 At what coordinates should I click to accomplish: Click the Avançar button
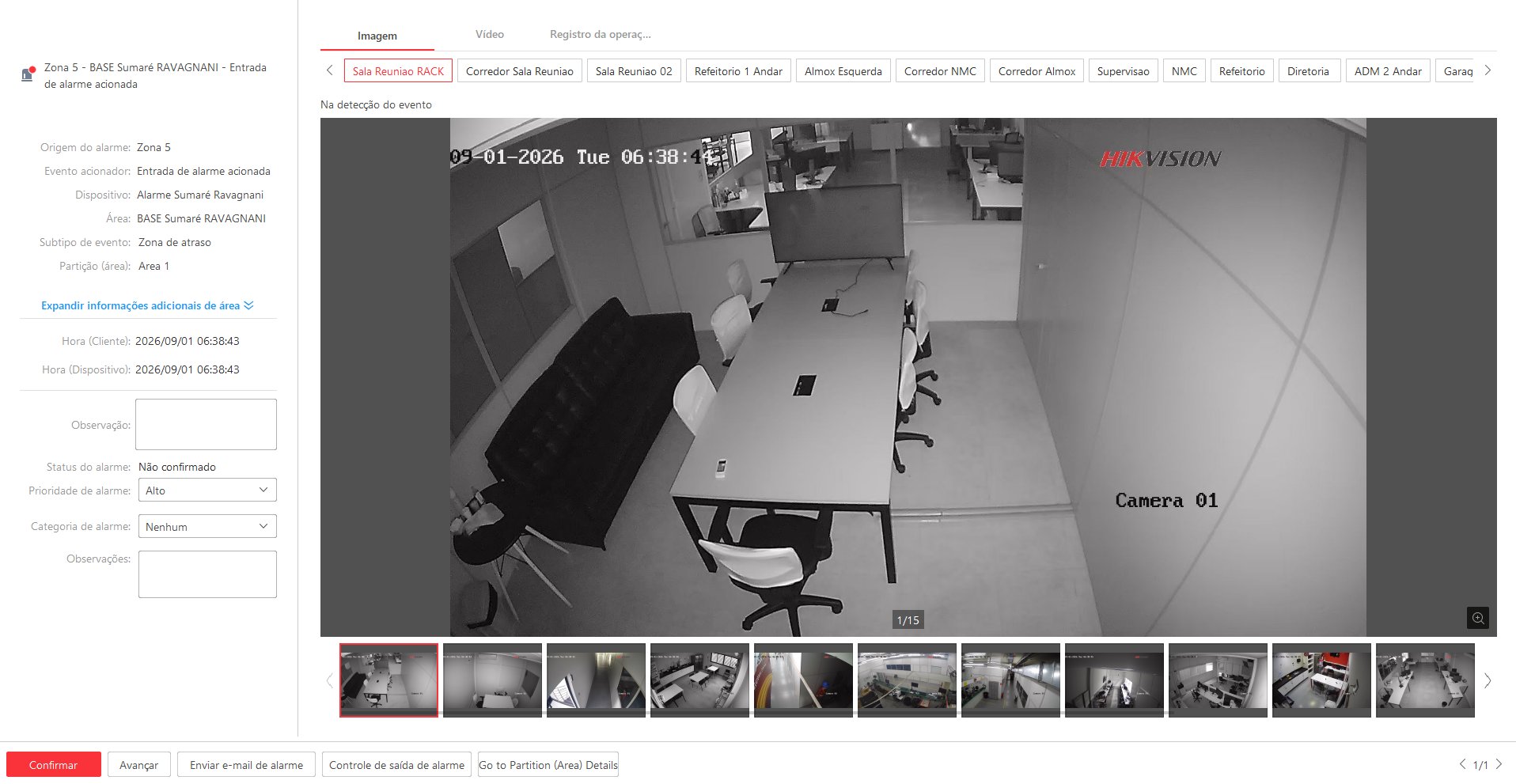coord(139,764)
